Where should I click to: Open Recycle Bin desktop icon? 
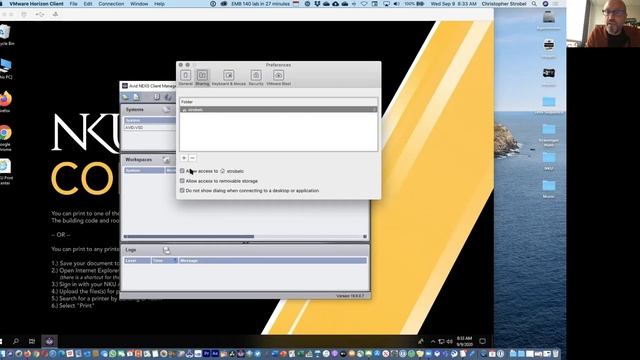pos(6,35)
